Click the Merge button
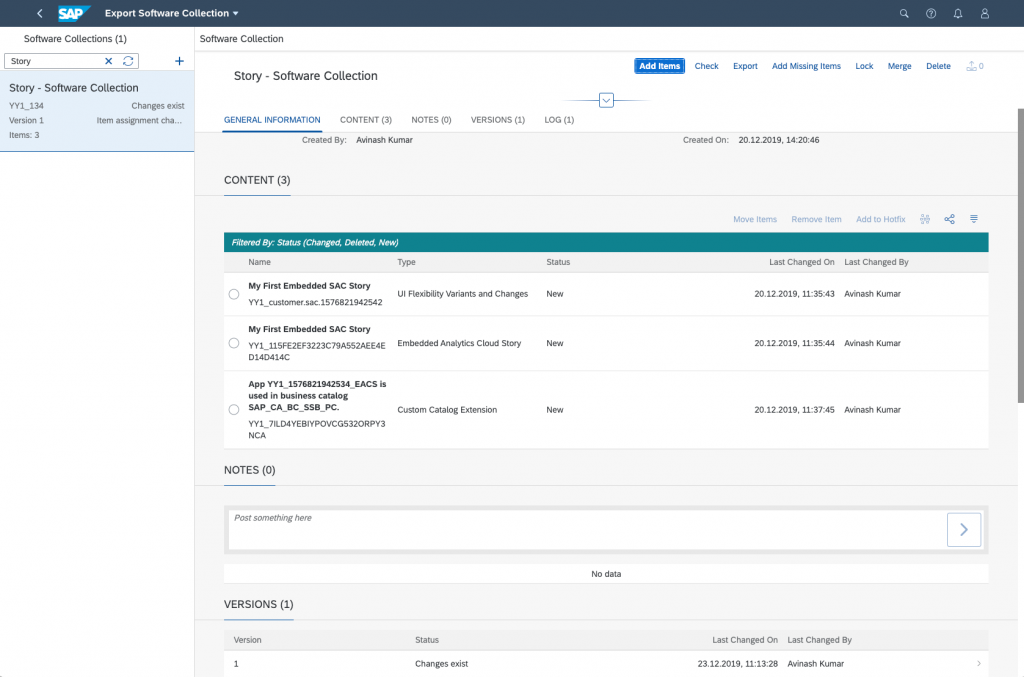 (x=899, y=66)
